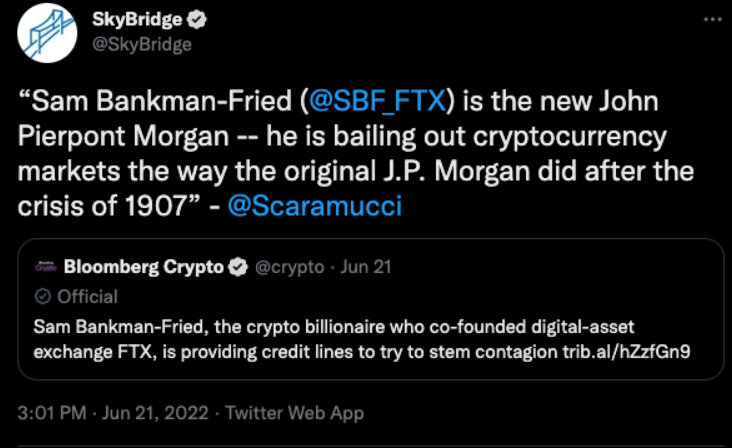This screenshot has width=732, height=448.
Task: Click the quoted tweet card border area
Action: tap(371, 309)
